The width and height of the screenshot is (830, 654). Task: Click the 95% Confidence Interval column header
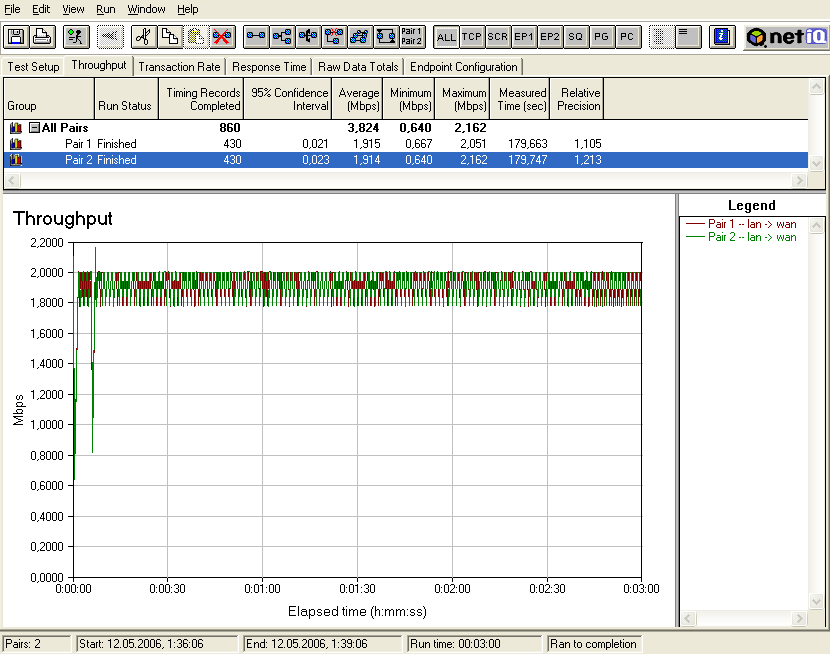(x=288, y=98)
